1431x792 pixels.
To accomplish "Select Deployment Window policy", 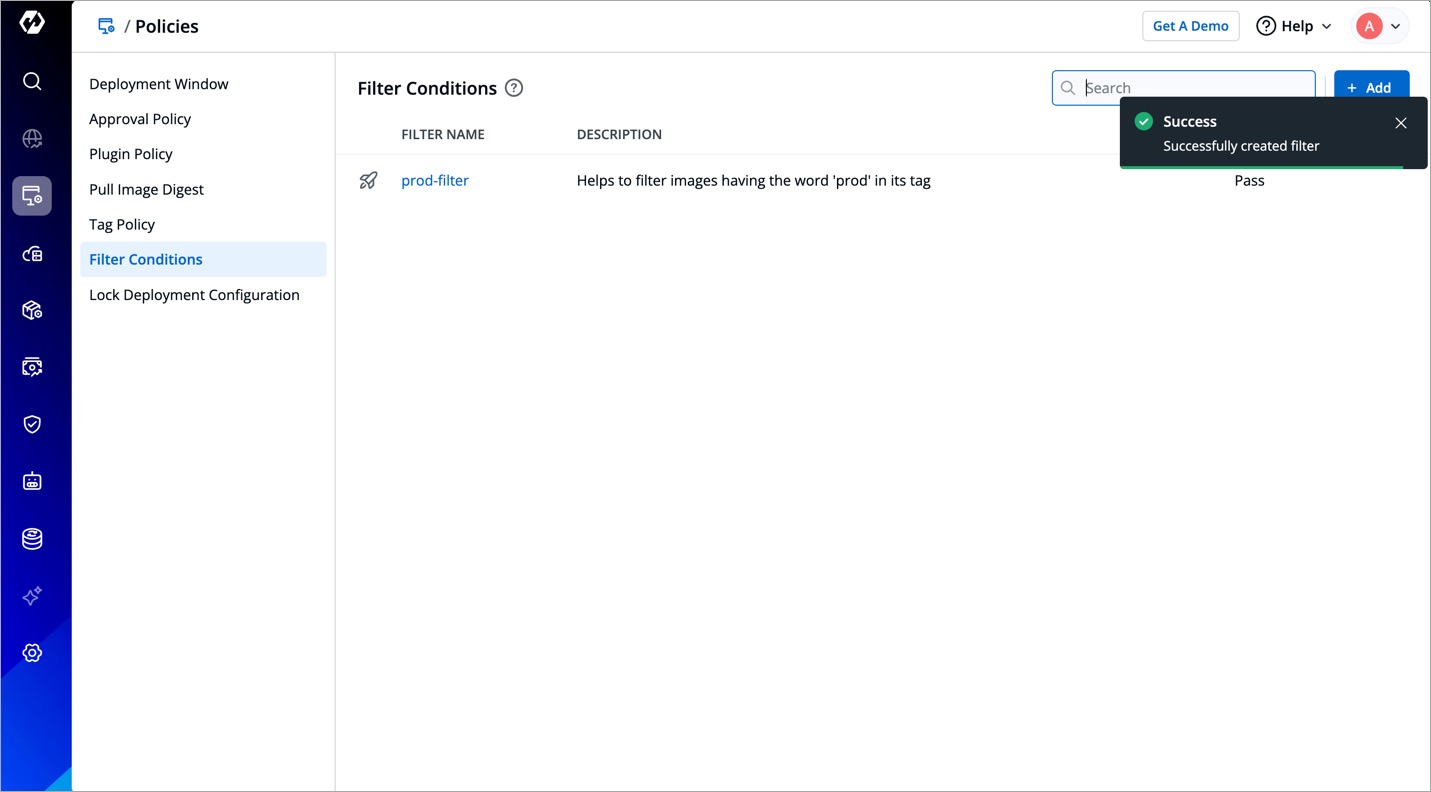I will pos(159,84).
